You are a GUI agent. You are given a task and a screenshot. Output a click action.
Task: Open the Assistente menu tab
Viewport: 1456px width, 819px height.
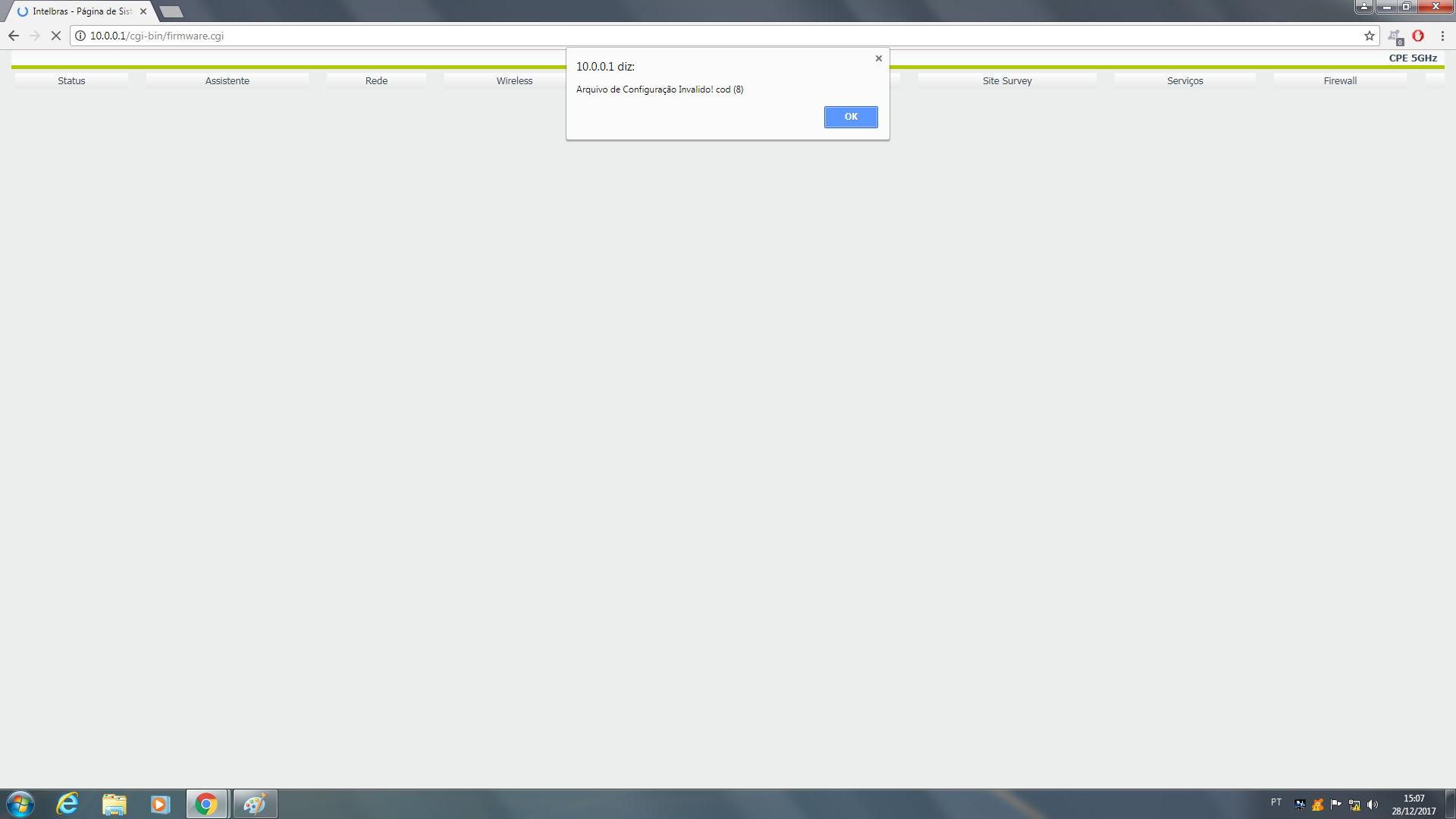pyautogui.click(x=227, y=81)
